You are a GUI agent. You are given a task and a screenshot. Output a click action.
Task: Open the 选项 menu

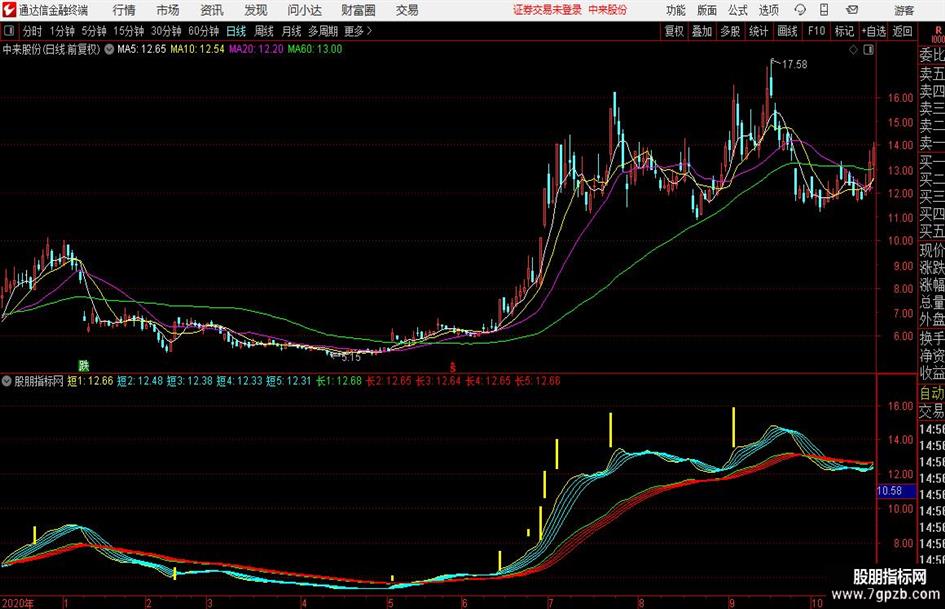(769, 10)
